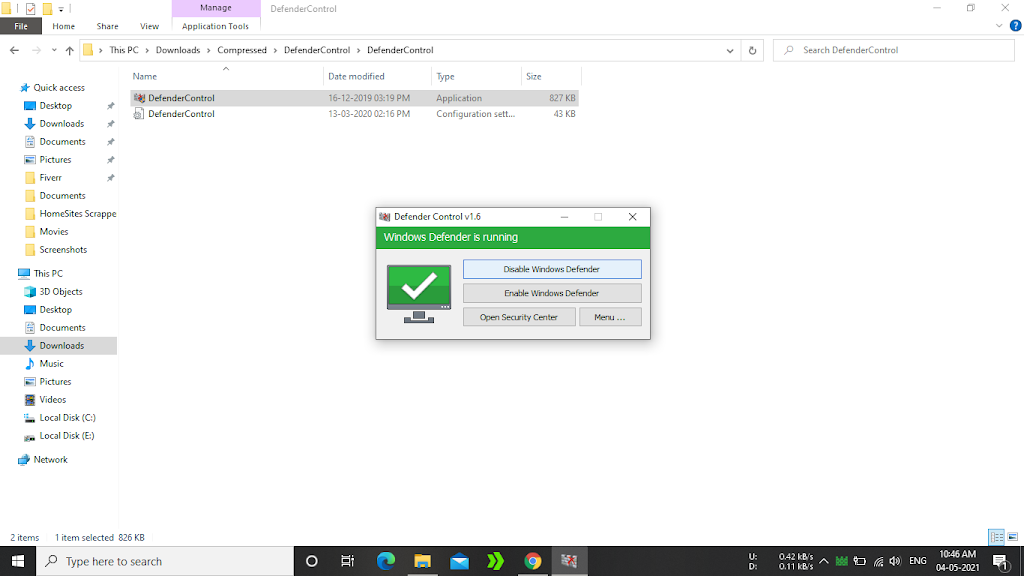Refresh the current folder view

click(753, 50)
